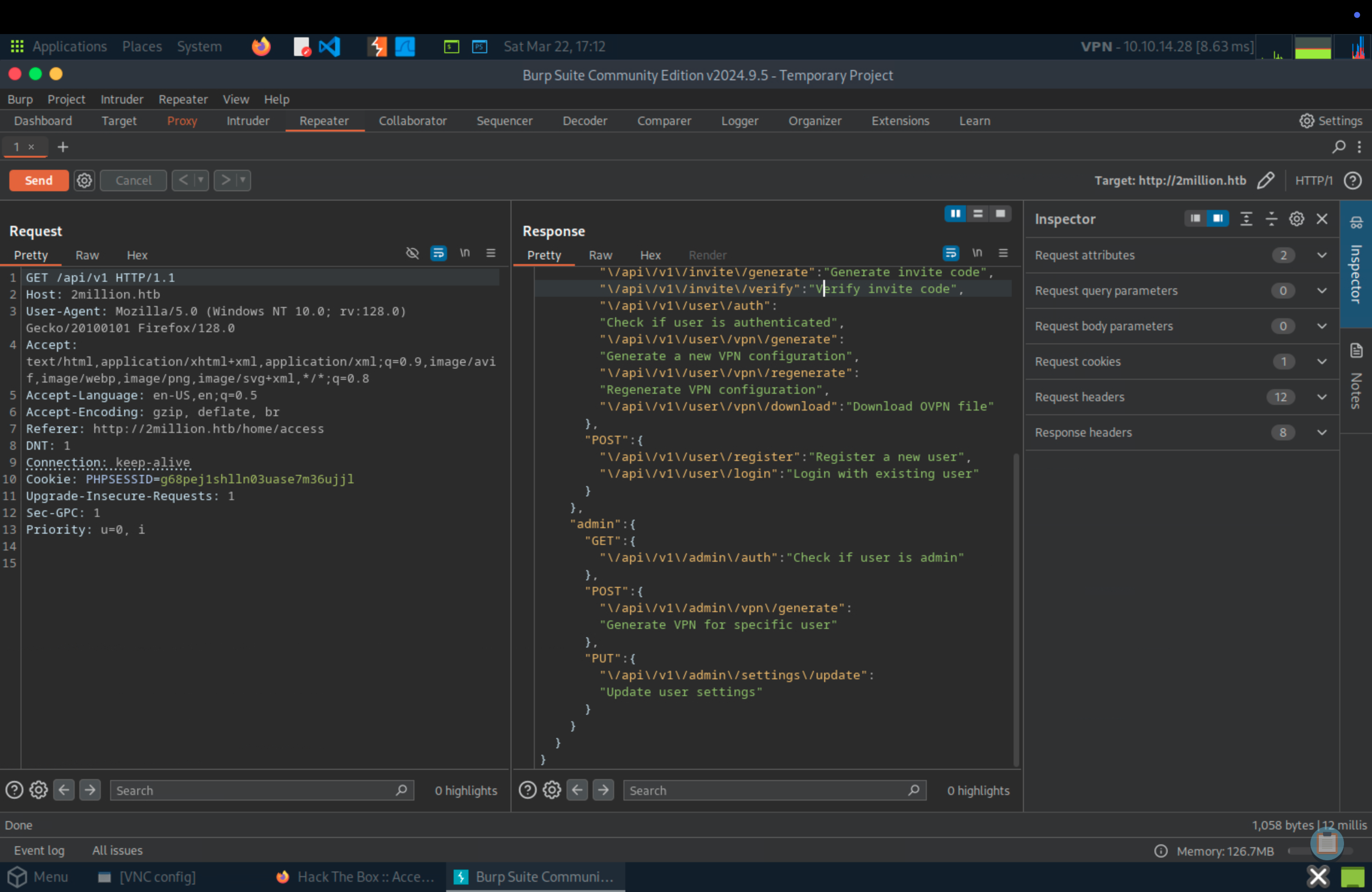Switch to the Intruder tab
Viewport: 1372px width, 892px height.
point(248,121)
